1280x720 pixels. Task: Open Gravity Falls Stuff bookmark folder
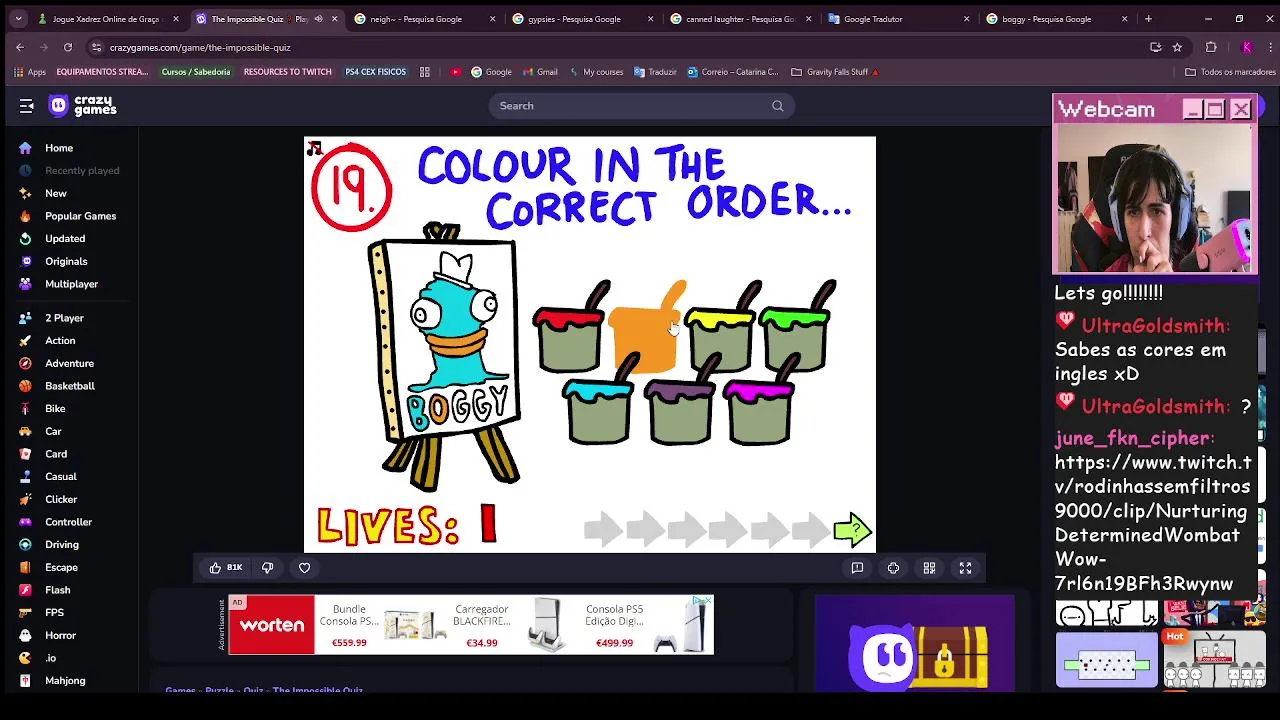point(835,72)
